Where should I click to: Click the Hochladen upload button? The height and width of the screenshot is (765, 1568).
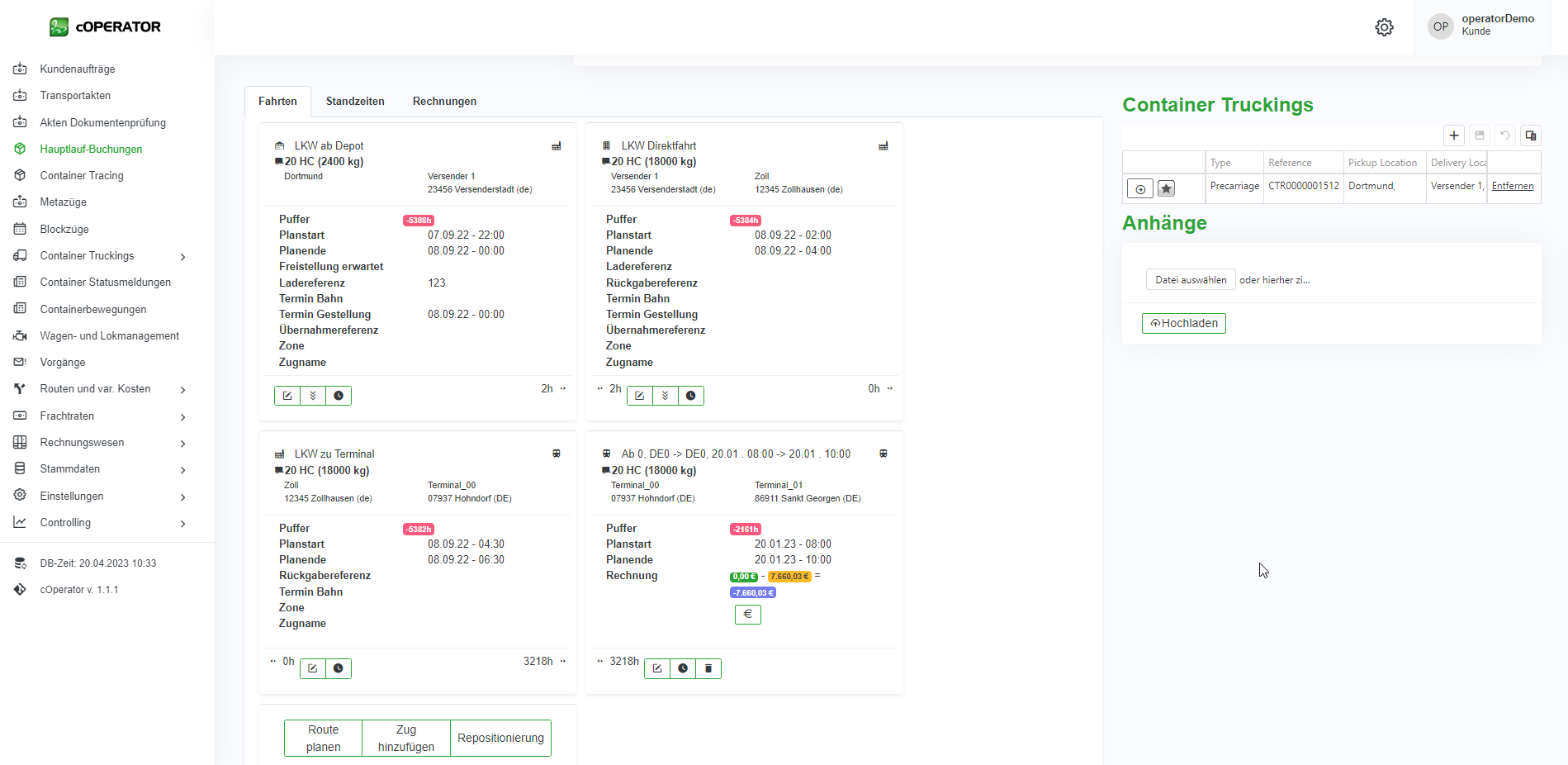[1183, 323]
